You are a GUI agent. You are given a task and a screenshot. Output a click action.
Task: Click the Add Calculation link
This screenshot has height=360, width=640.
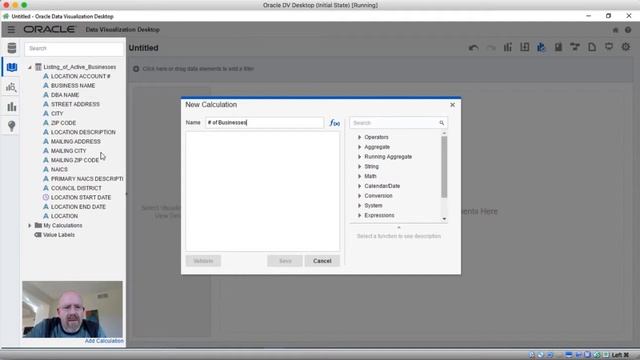click(104, 341)
